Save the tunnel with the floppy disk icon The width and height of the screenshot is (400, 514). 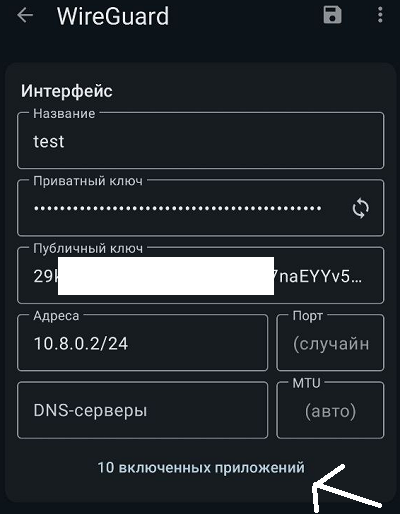click(x=332, y=15)
